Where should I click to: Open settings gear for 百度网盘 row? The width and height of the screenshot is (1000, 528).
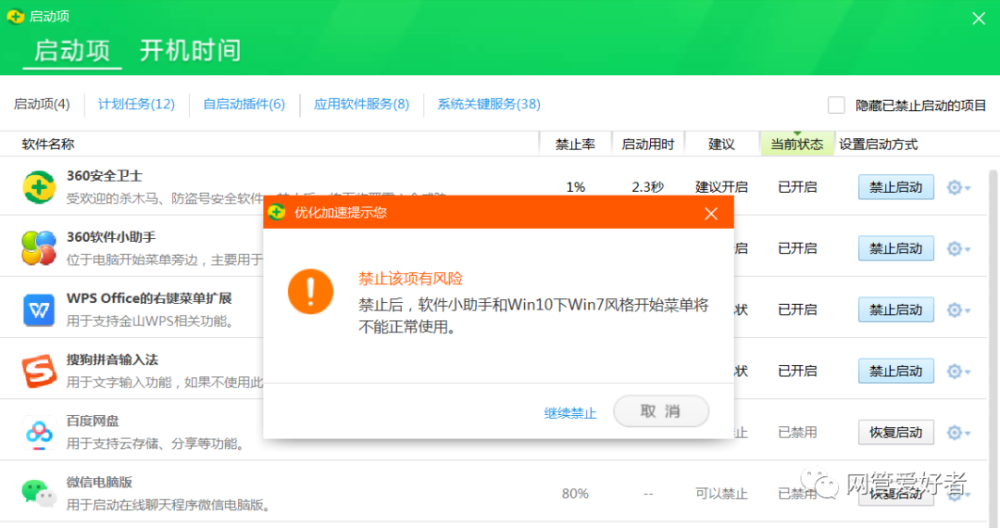(x=957, y=432)
